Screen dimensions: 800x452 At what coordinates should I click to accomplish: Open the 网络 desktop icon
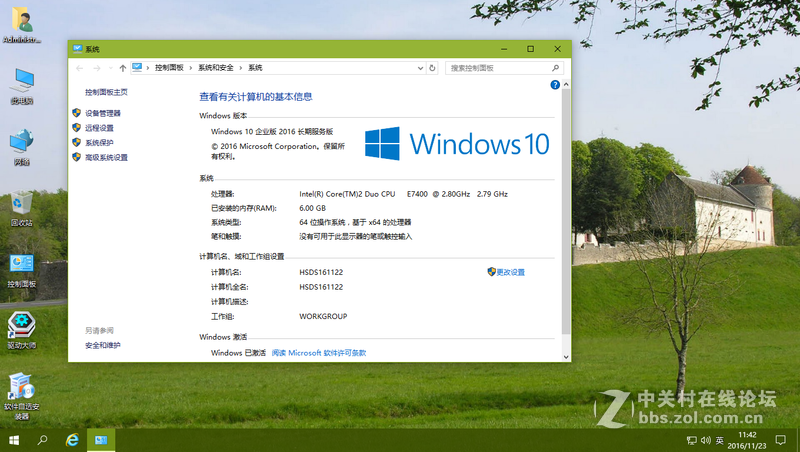(21, 147)
